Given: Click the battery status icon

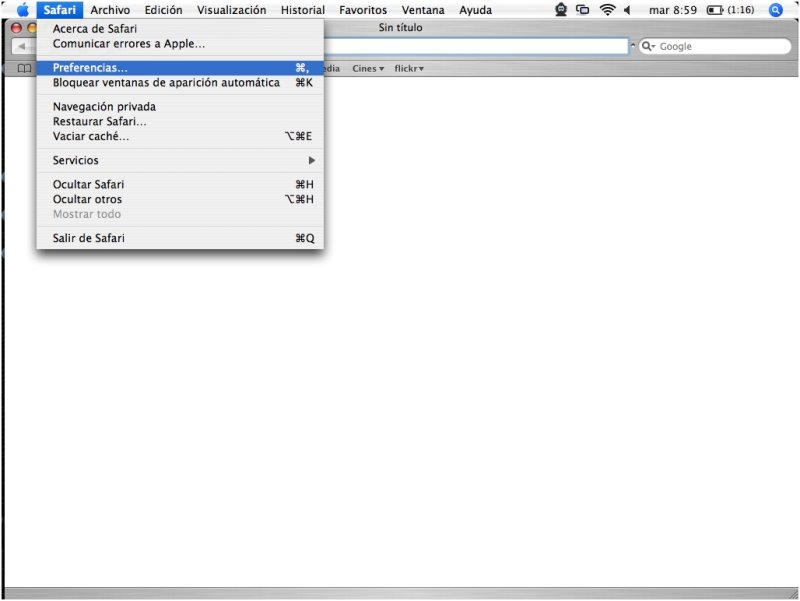Looking at the screenshot, I should (715, 10).
